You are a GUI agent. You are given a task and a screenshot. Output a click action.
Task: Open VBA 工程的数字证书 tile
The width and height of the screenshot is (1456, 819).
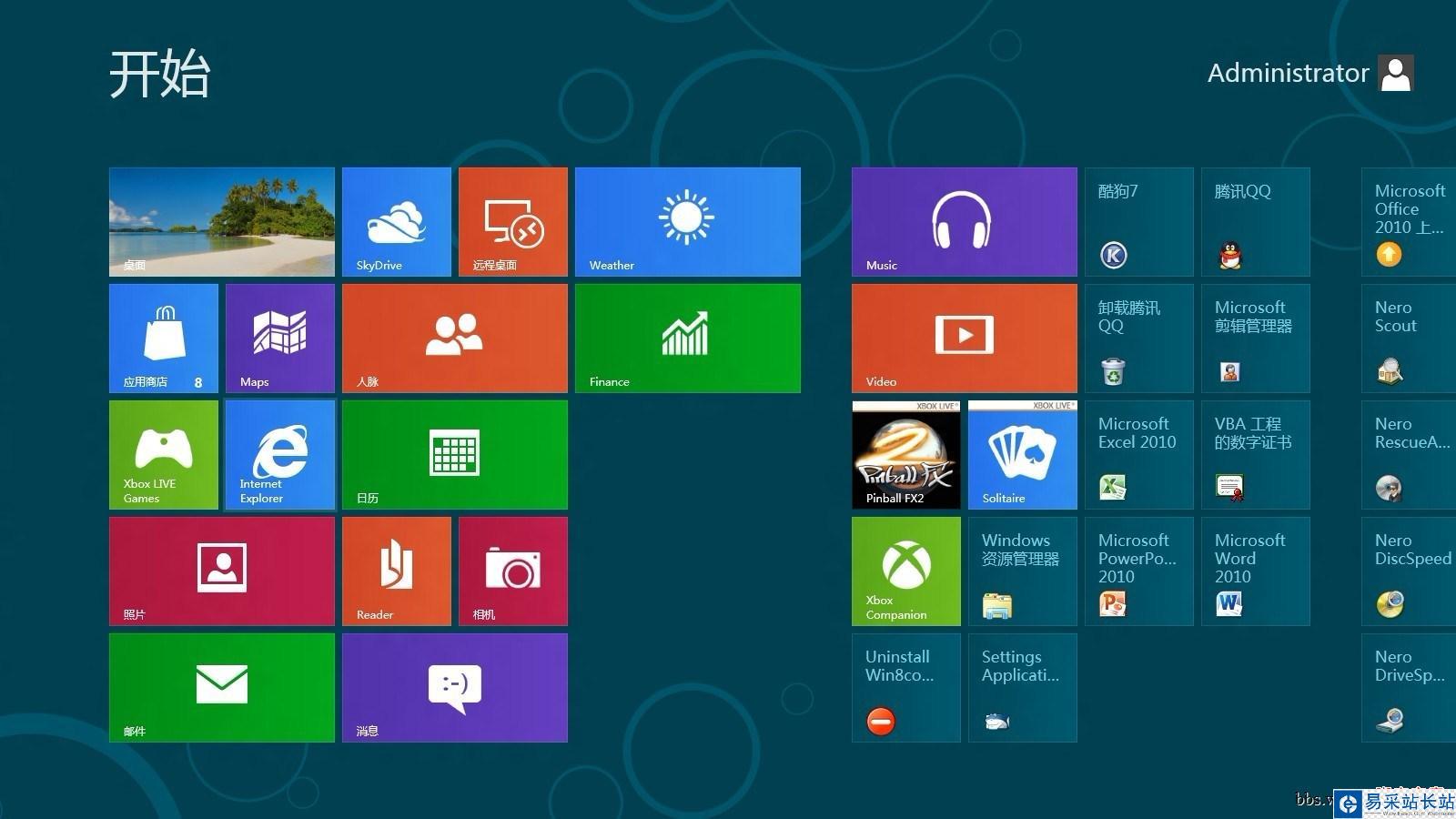pos(1256,455)
